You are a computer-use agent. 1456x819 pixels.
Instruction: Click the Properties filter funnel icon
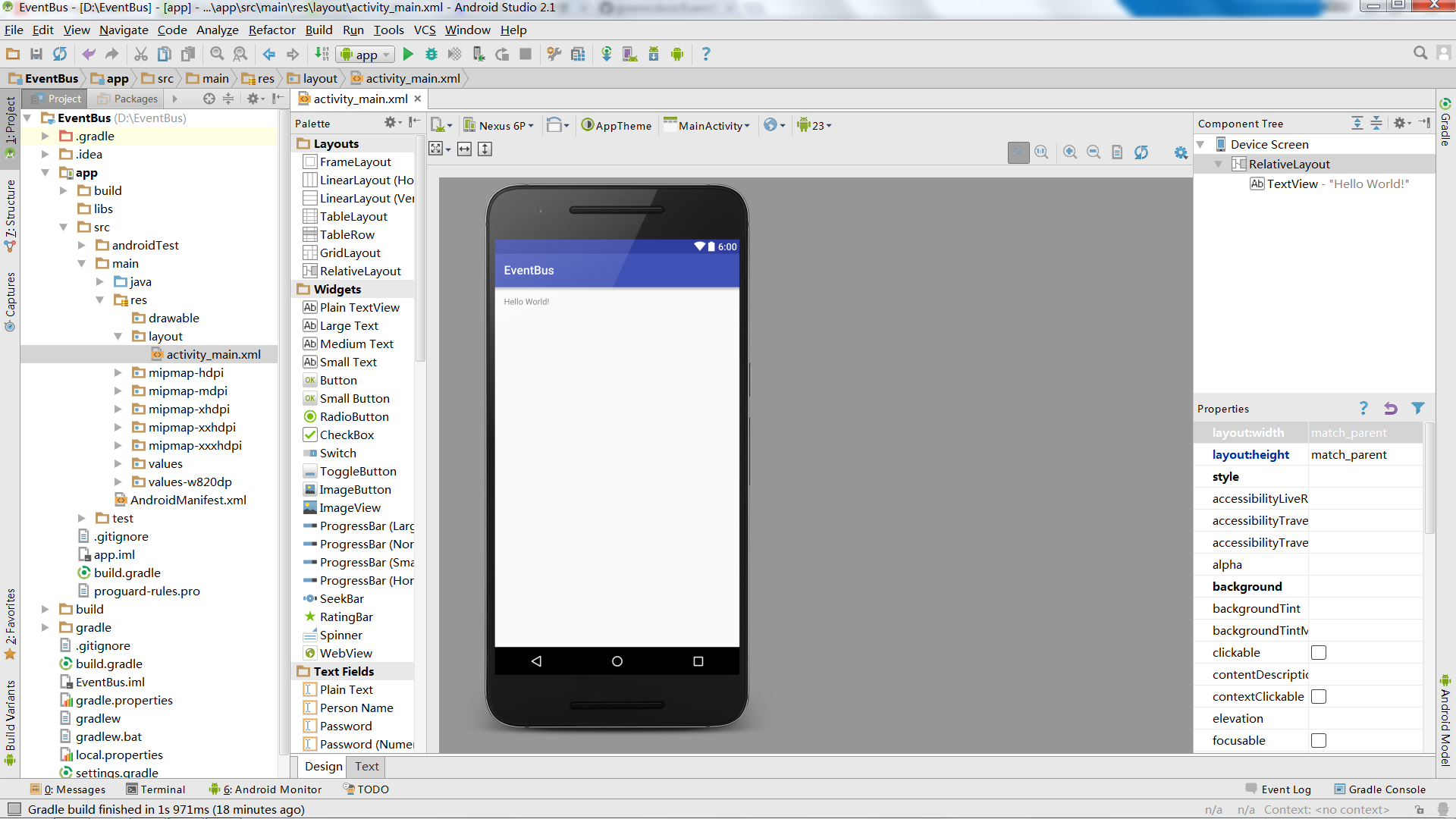click(x=1417, y=408)
